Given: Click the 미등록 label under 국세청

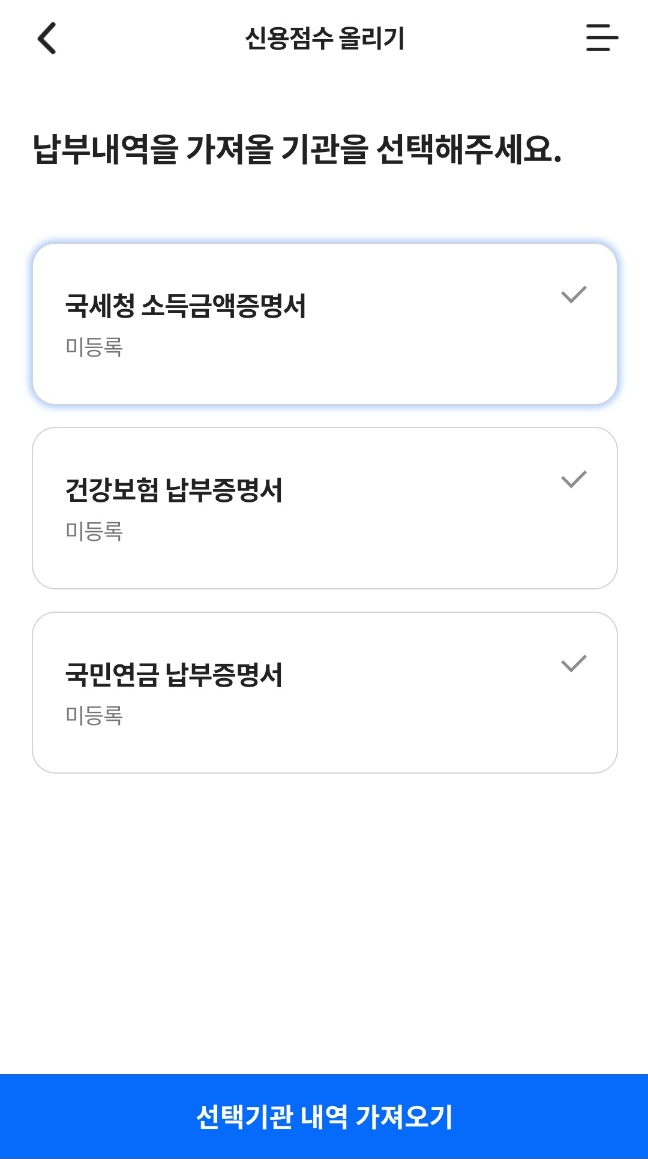Looking at the screenshot, I should point(95,347).
